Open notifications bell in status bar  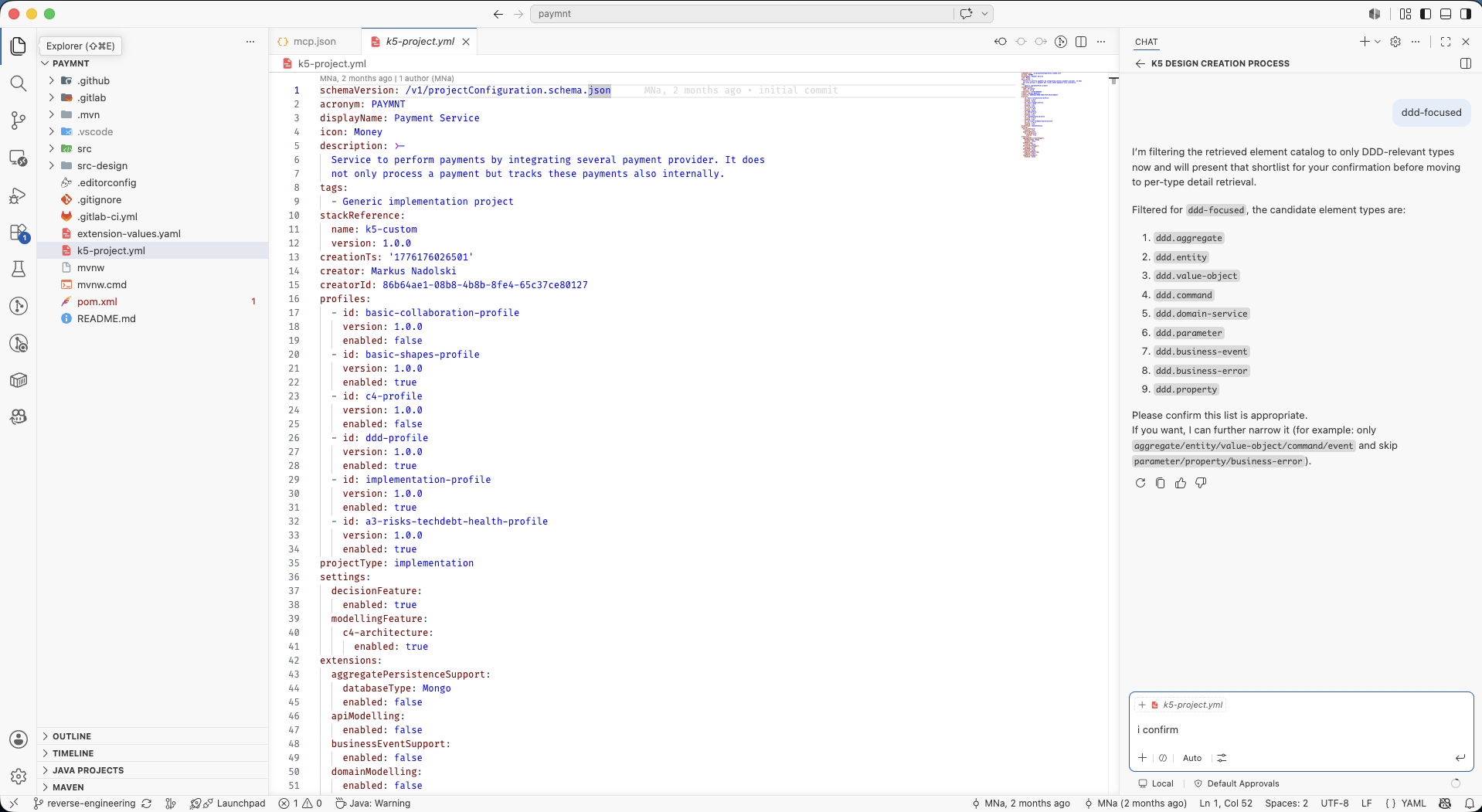(x=1469, y=804)
